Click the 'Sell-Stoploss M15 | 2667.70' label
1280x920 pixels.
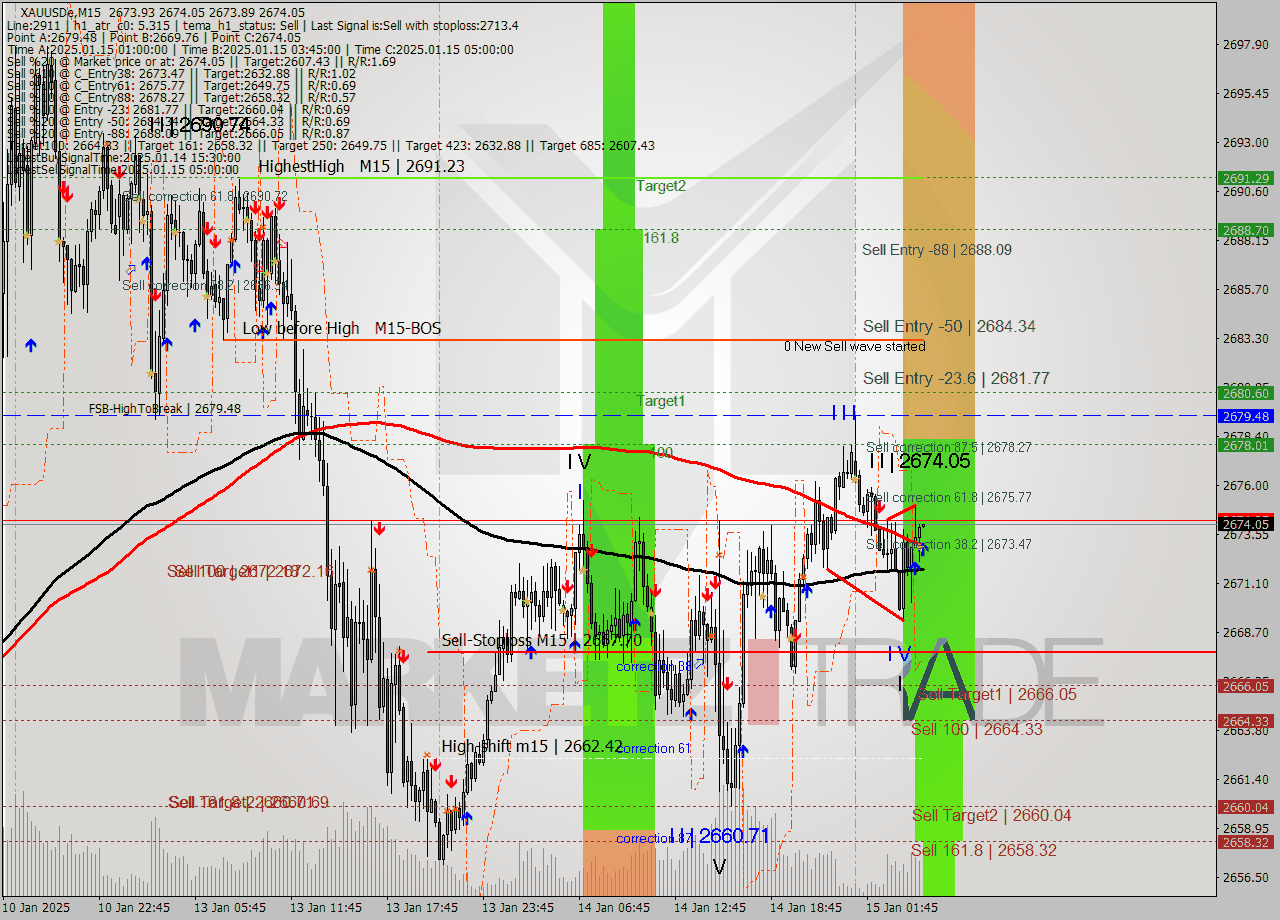541,640
